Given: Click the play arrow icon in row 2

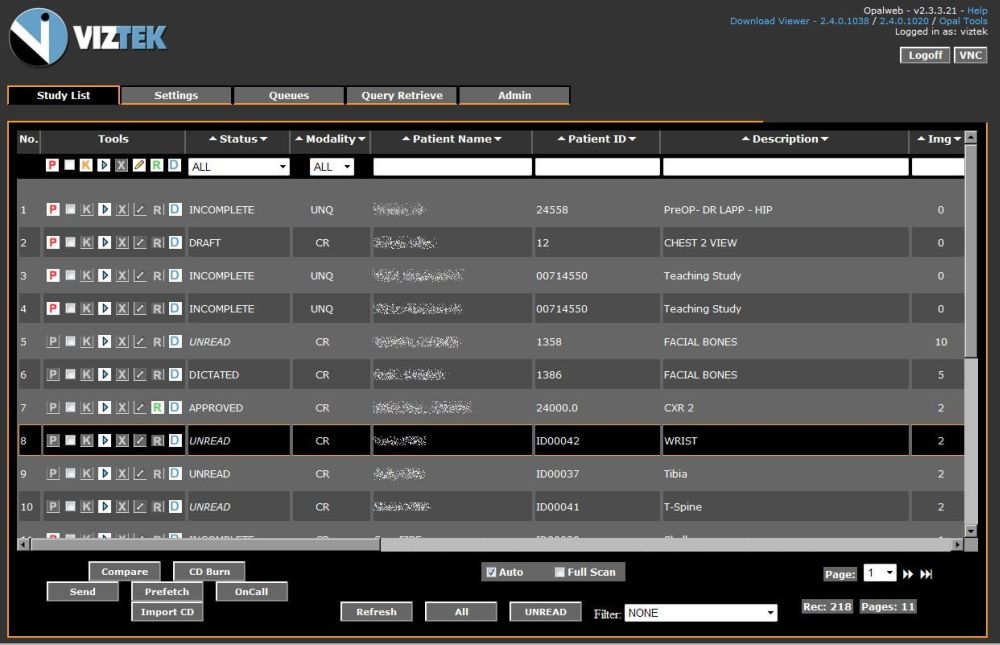Looking at the screenshot, I should [x=105, y=243].
